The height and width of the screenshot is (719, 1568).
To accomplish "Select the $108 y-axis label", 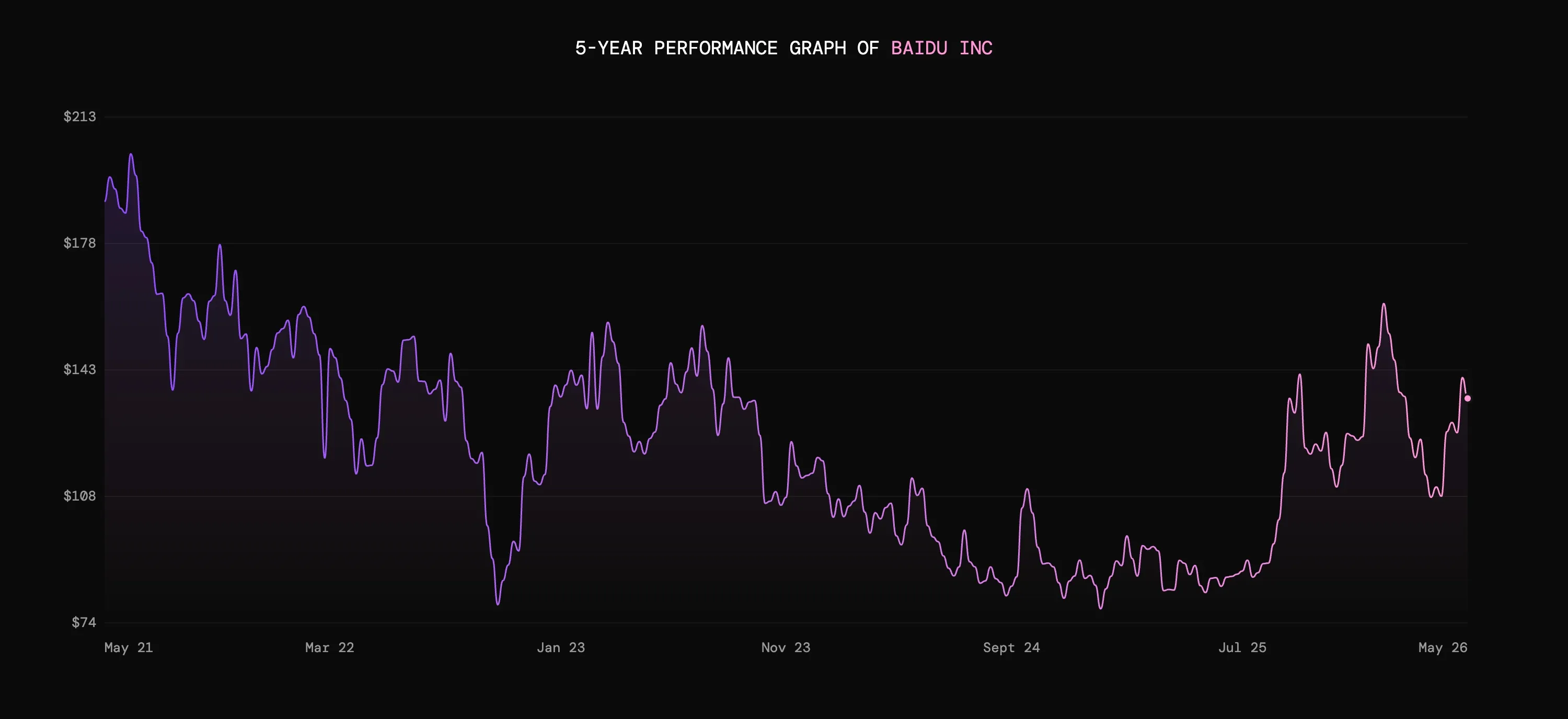I will [80, 496].
